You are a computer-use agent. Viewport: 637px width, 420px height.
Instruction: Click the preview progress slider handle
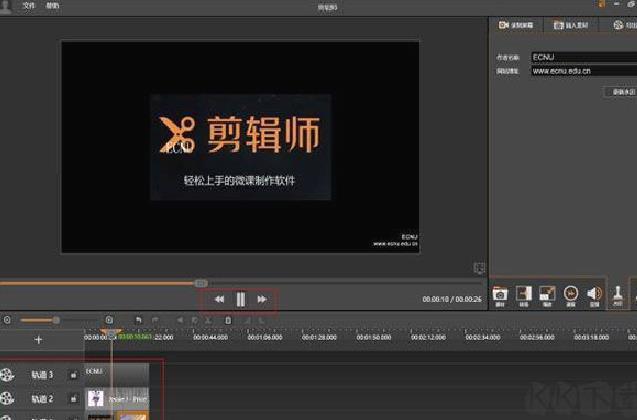201,283
